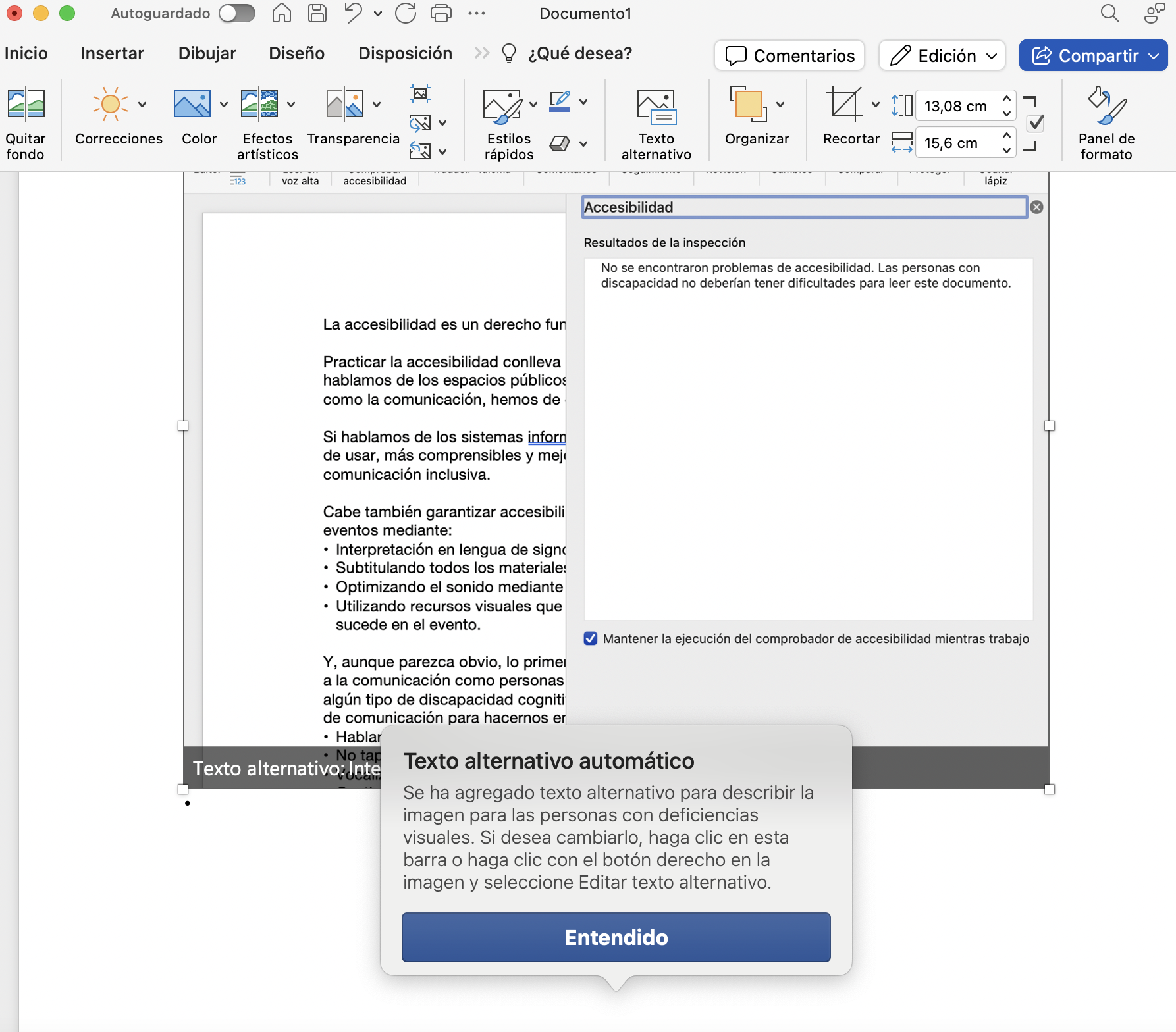Apply Efectos artísticos to the image

[x=266, y=122]
